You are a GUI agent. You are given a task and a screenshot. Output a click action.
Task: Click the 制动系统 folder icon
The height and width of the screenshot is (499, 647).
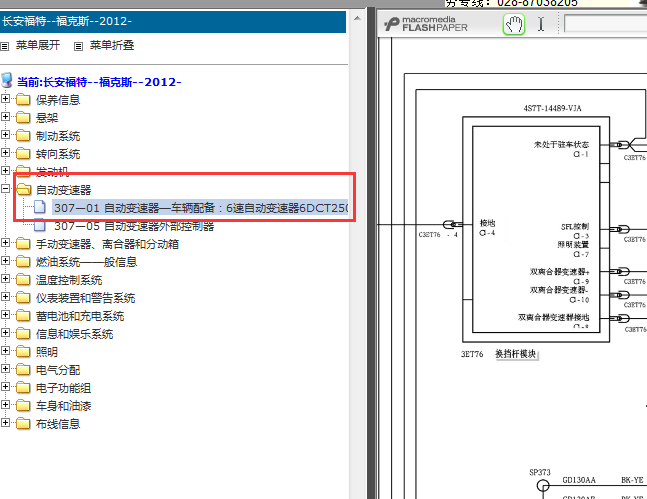coord(23,136)
